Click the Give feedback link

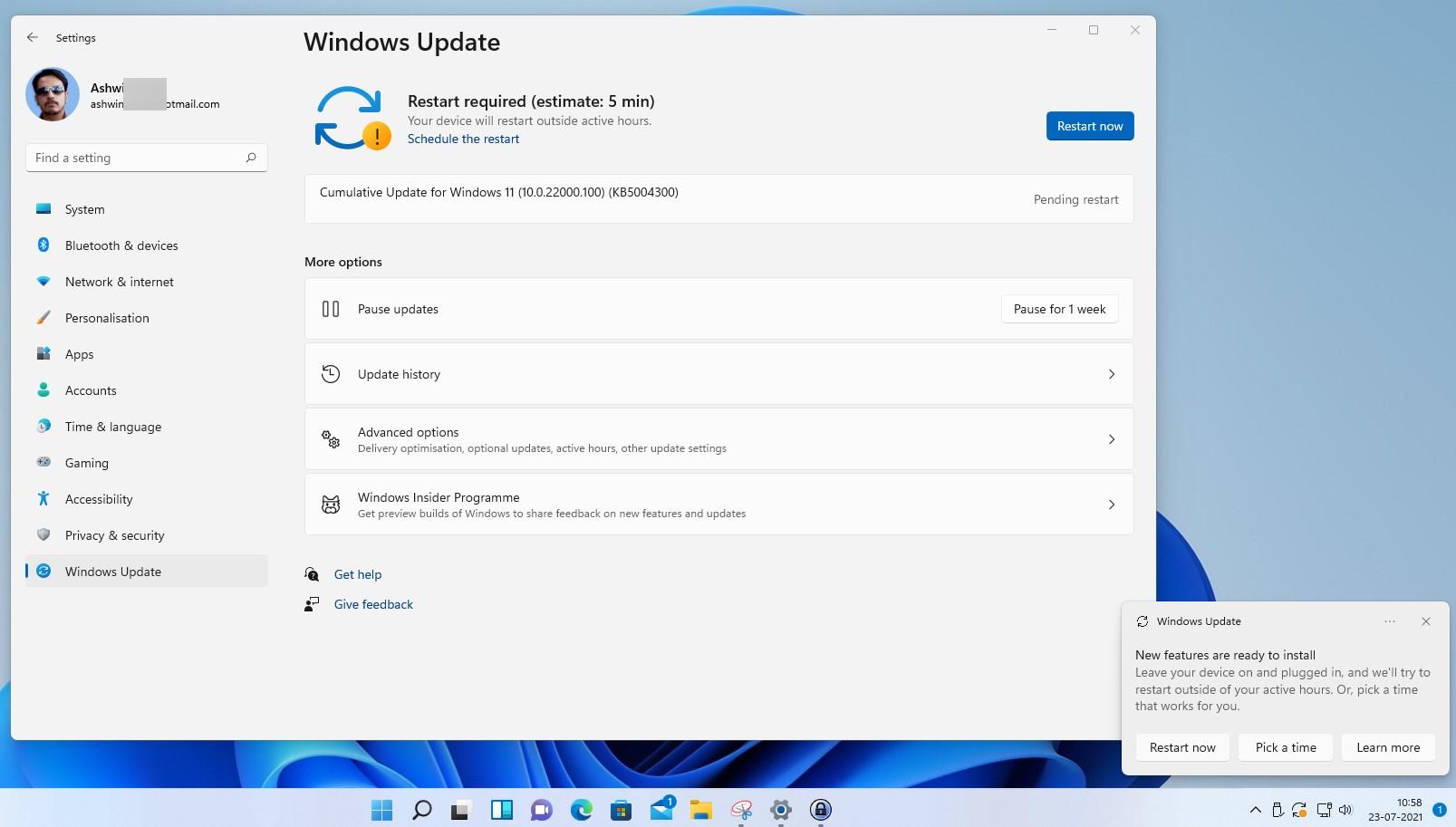(373, 604)
